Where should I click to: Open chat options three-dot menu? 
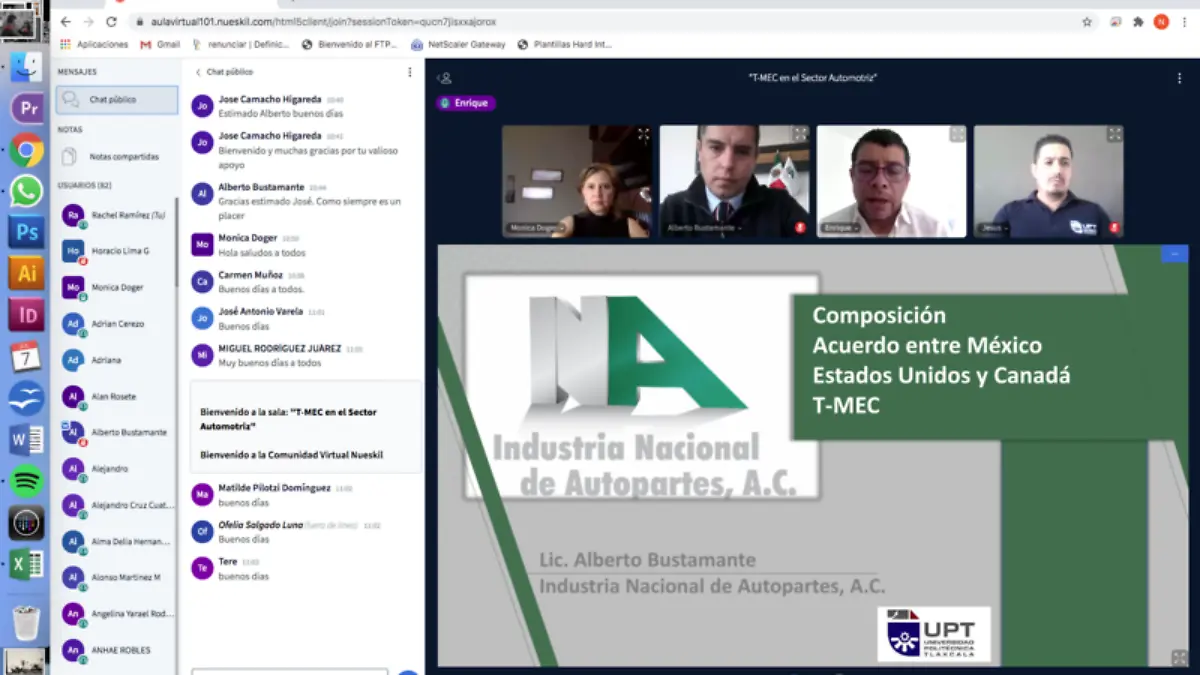tap(409, 72)
